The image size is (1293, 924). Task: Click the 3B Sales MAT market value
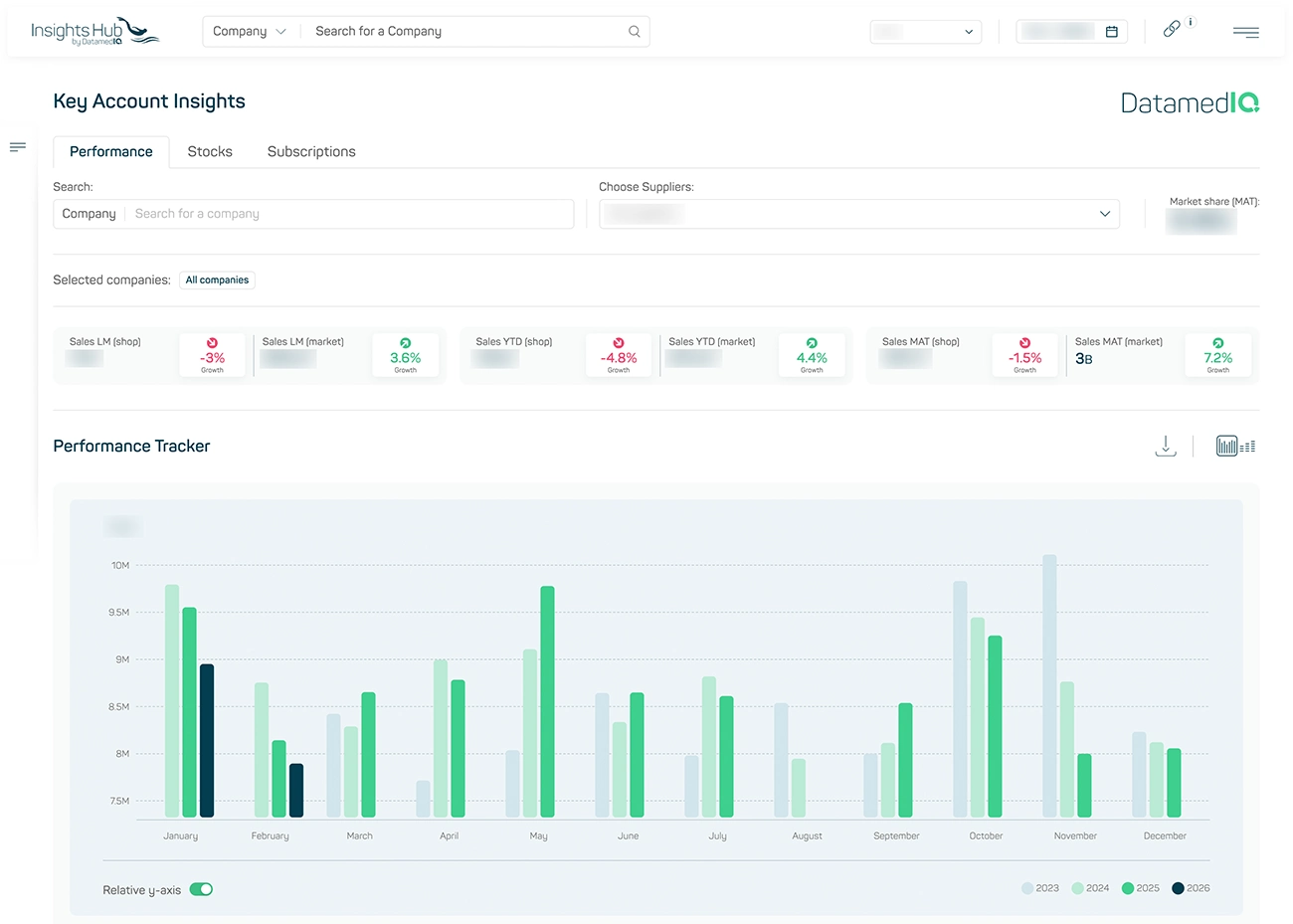point(1084,359)
